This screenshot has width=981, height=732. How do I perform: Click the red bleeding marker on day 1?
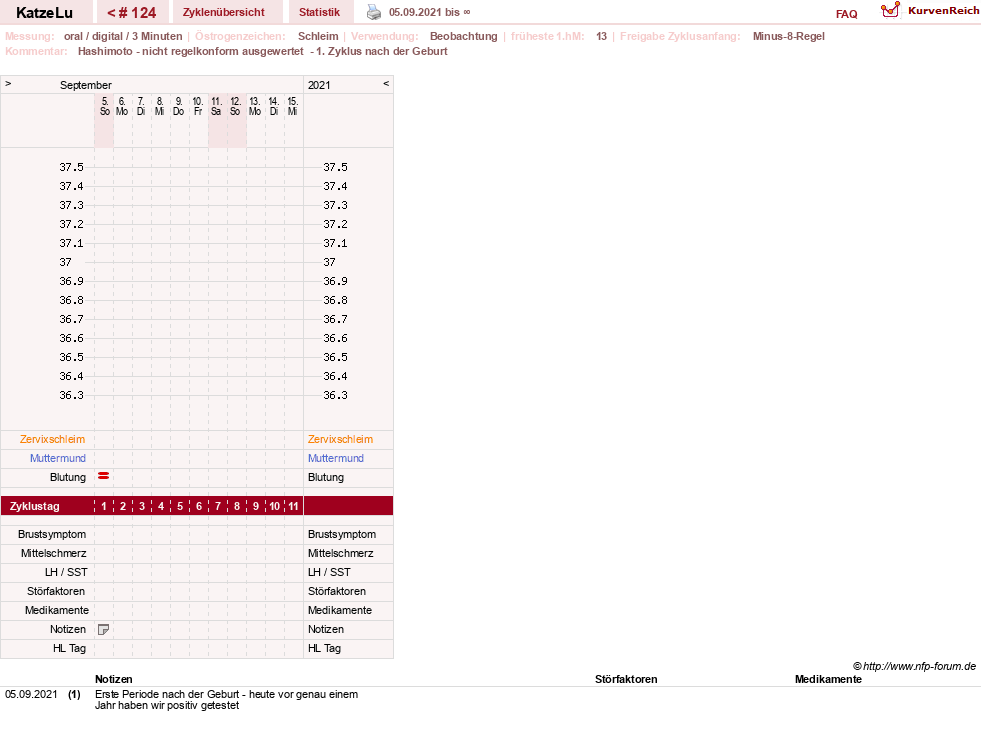pyautogui.click(x=104, y=476)
